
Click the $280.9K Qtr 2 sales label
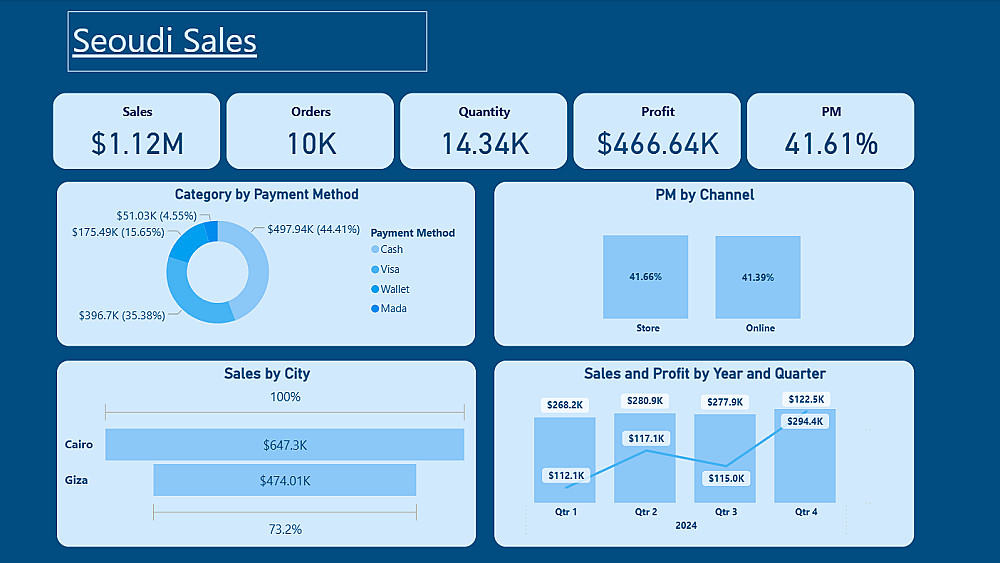645,401
